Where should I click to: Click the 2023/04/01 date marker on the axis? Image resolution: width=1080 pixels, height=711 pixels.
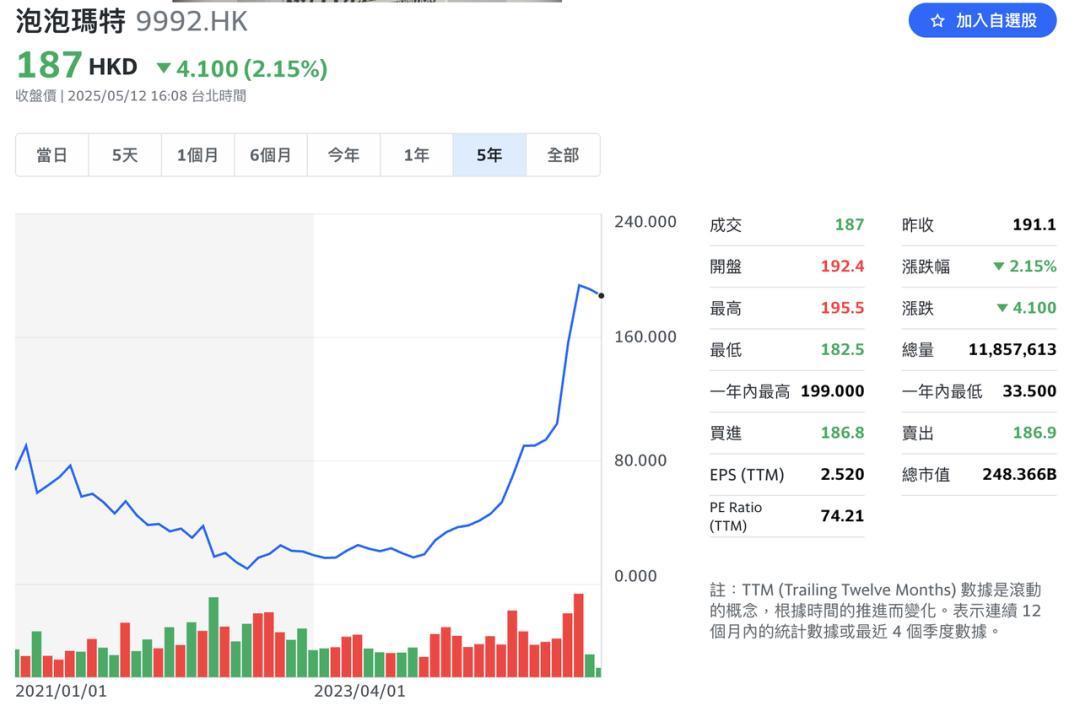[x=360, y=691]
